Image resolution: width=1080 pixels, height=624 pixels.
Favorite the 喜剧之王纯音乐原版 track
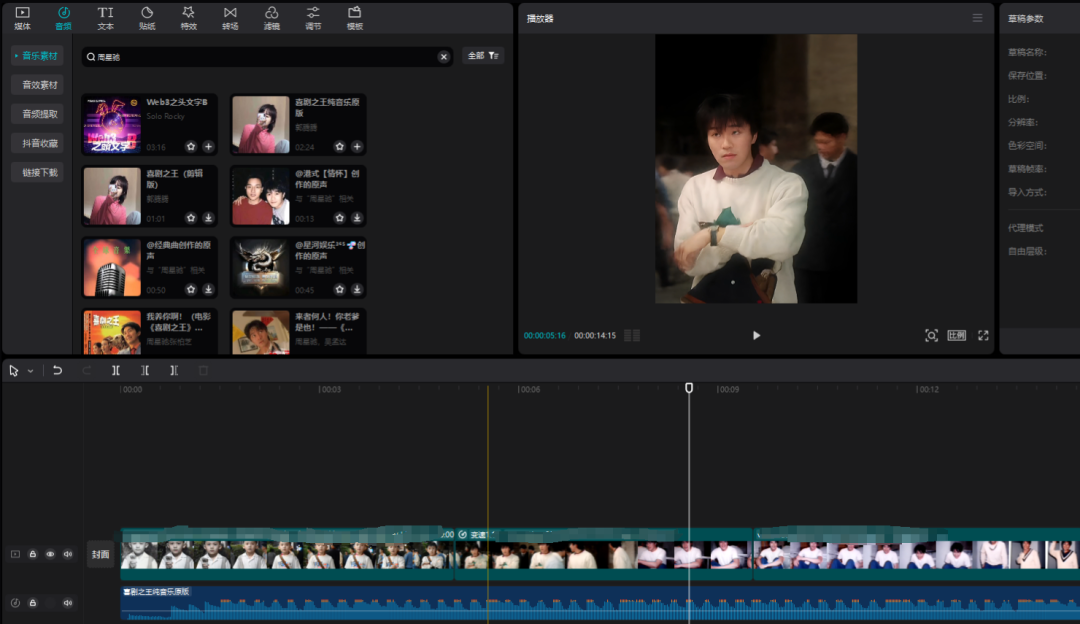(340, 147)
